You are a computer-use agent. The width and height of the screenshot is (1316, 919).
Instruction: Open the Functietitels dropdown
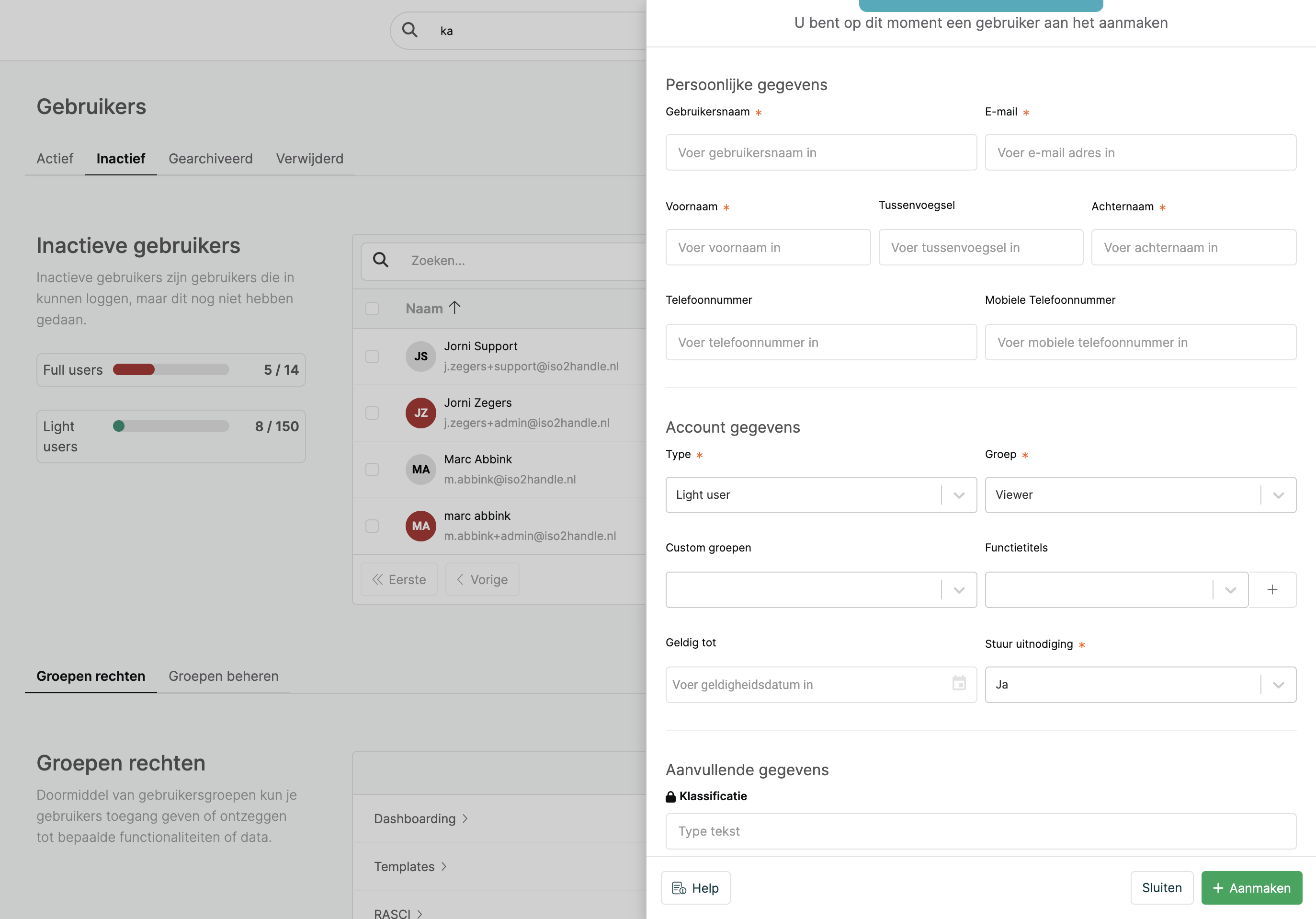[1116, 589]
